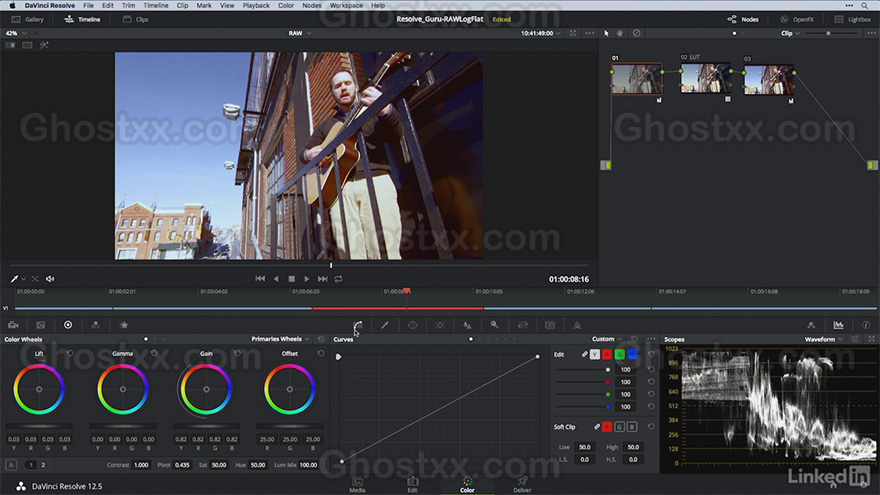Adjust the Gamma master wheel slider
This screenshot has height=495, width=880.
(123, 426)
